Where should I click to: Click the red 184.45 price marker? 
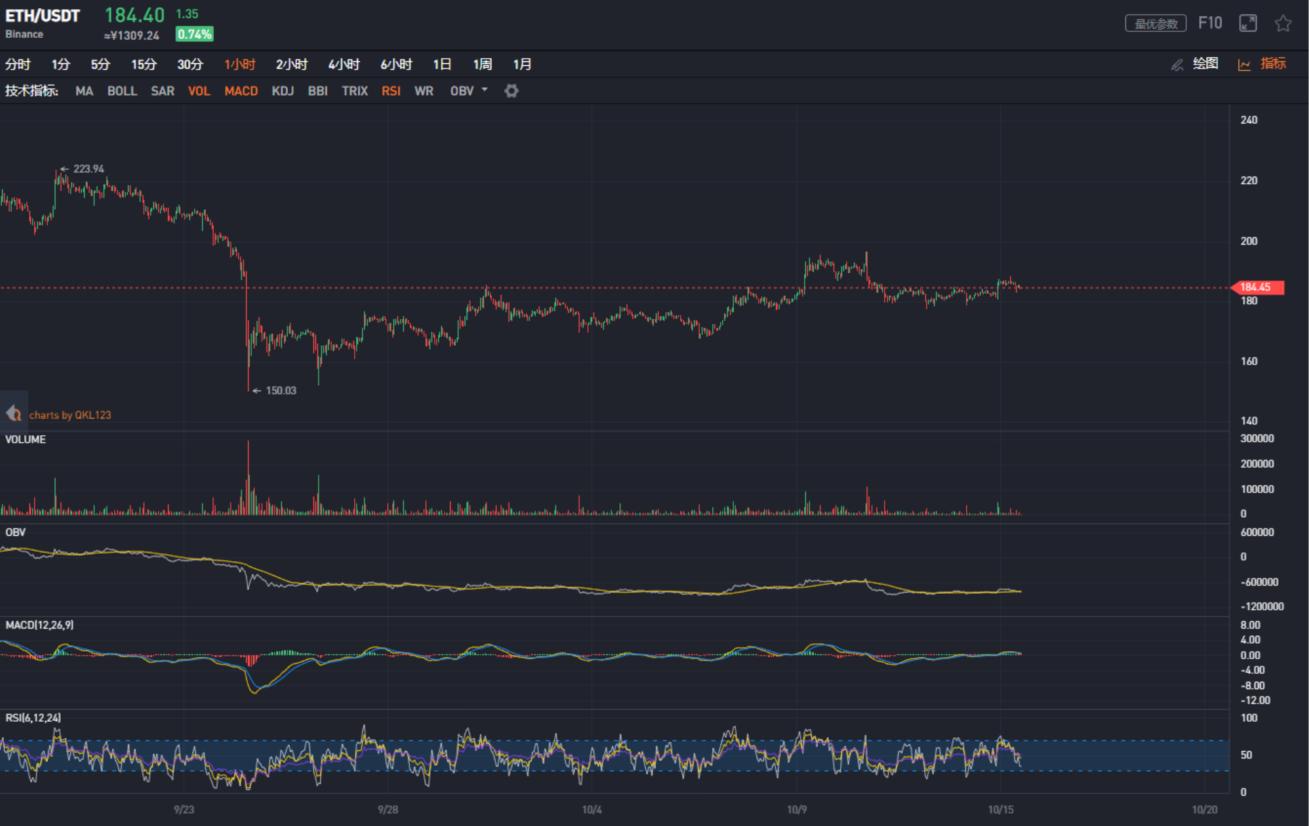click(1260, 287)
